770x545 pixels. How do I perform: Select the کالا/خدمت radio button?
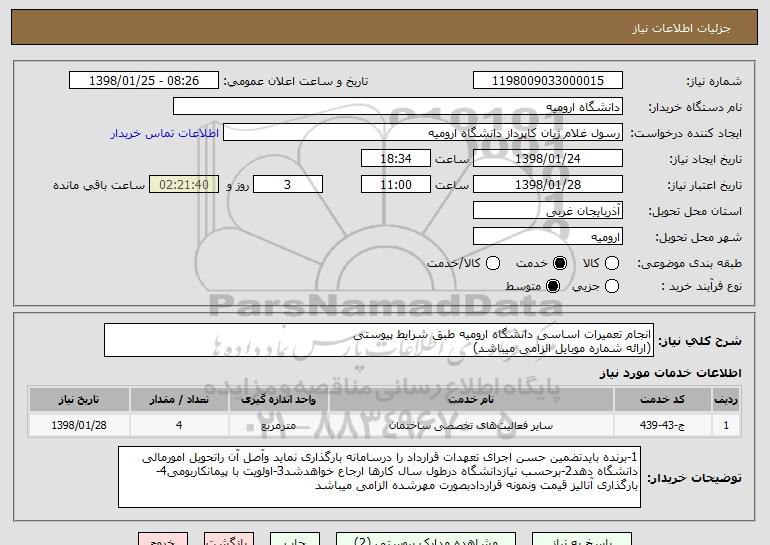click(x=493, y=263)
